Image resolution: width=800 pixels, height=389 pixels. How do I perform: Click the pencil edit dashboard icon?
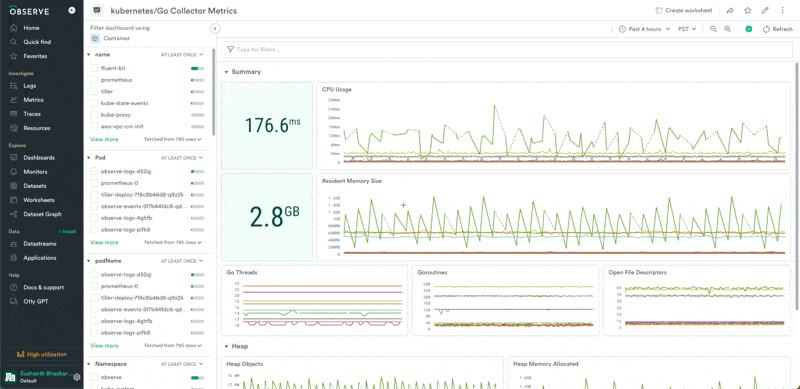point(765,10)
